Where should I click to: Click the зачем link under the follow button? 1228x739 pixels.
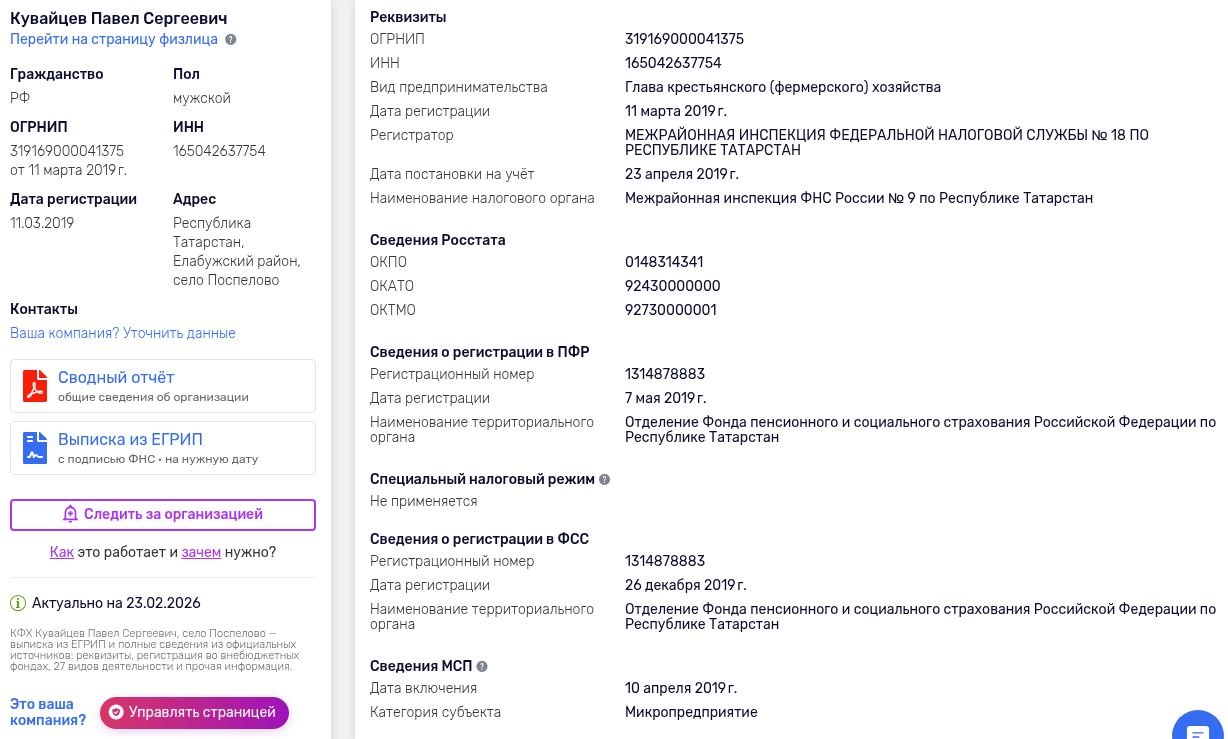pos(201,552)
